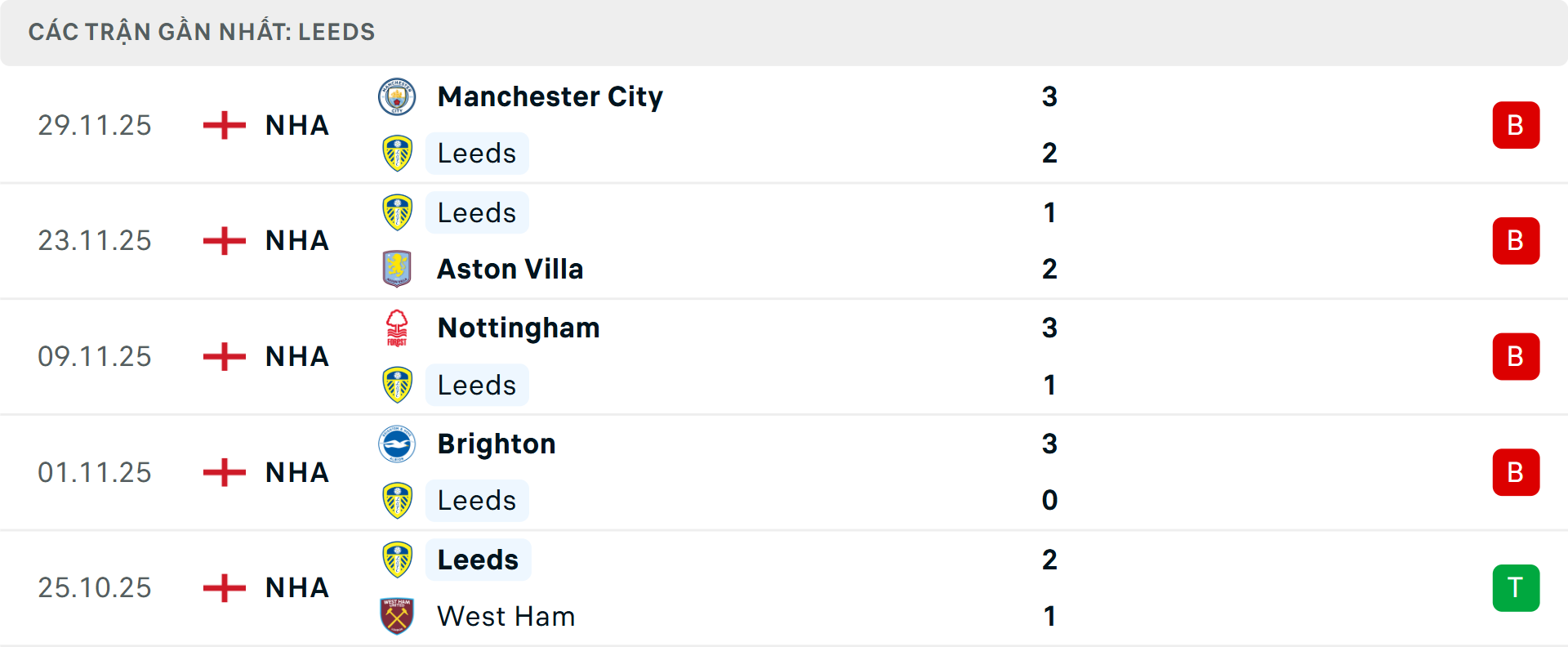Click the Brighton club crest
The width and height of the screenshot is (1568, 647).
point(397,444)
